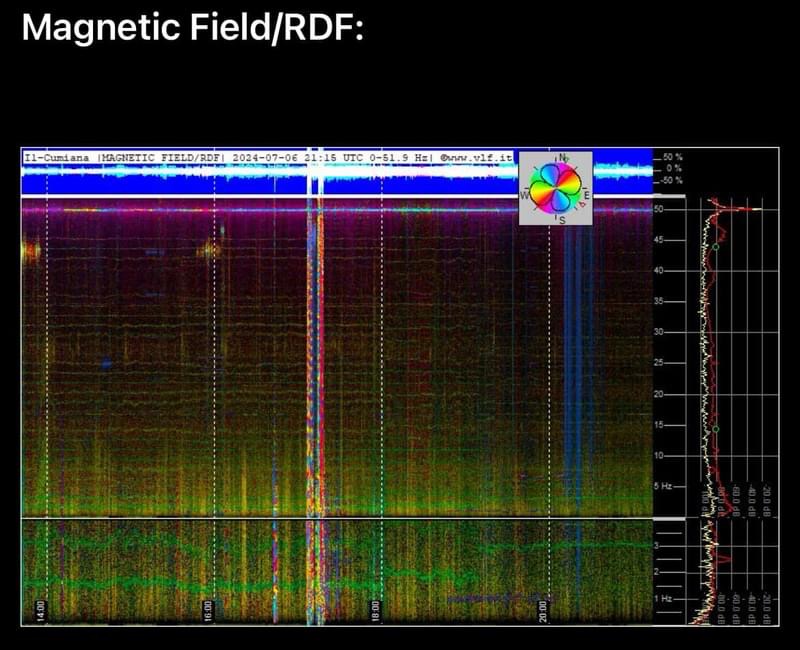Click the Magnetic Field/RDF page title
Viewport: 800px width, 650px height.
[192, 29]
